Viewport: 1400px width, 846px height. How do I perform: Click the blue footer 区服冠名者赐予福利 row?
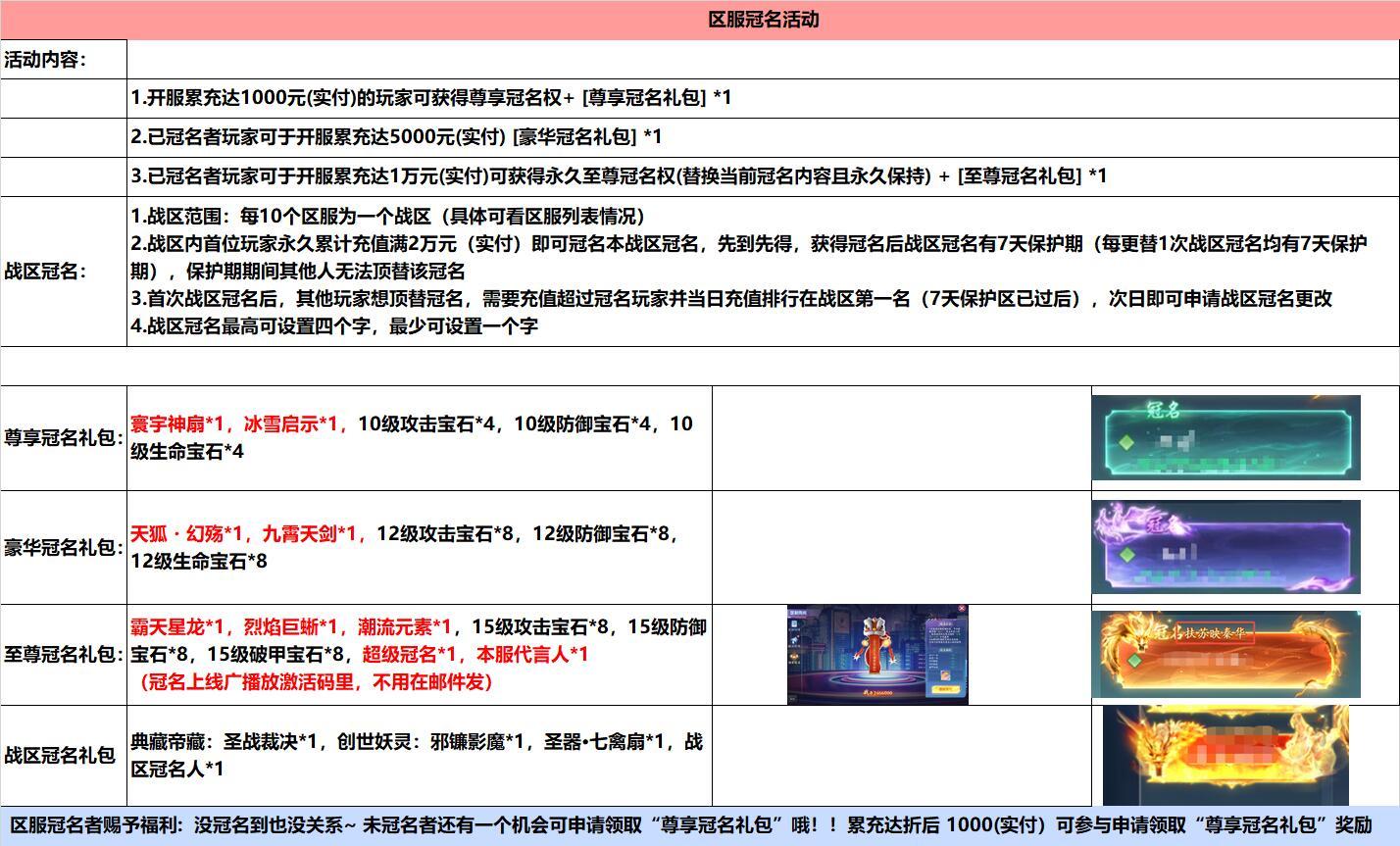coord(700,825)
